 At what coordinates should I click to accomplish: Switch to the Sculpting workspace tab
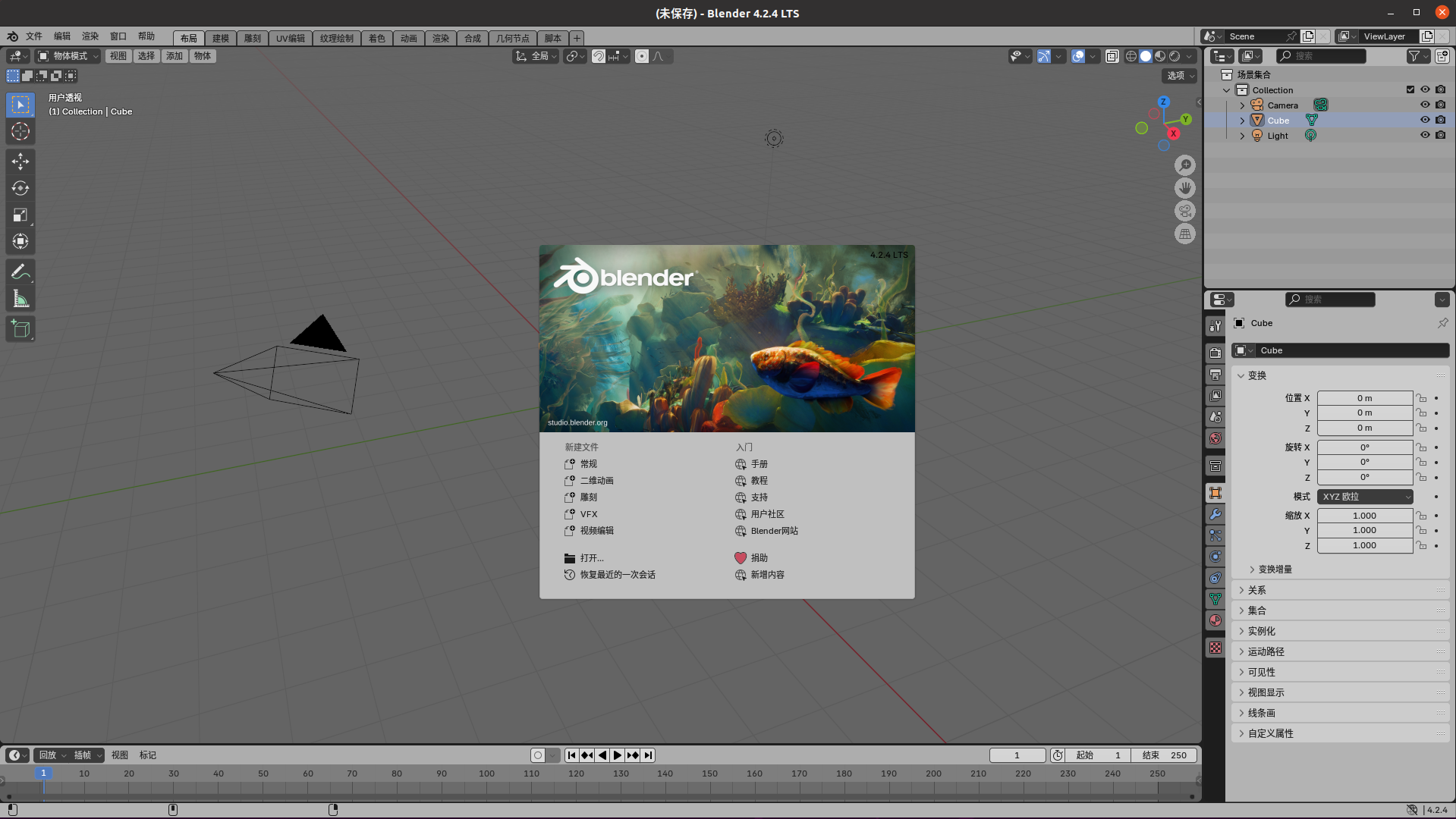pyautogui.click(x=253, y=38)
